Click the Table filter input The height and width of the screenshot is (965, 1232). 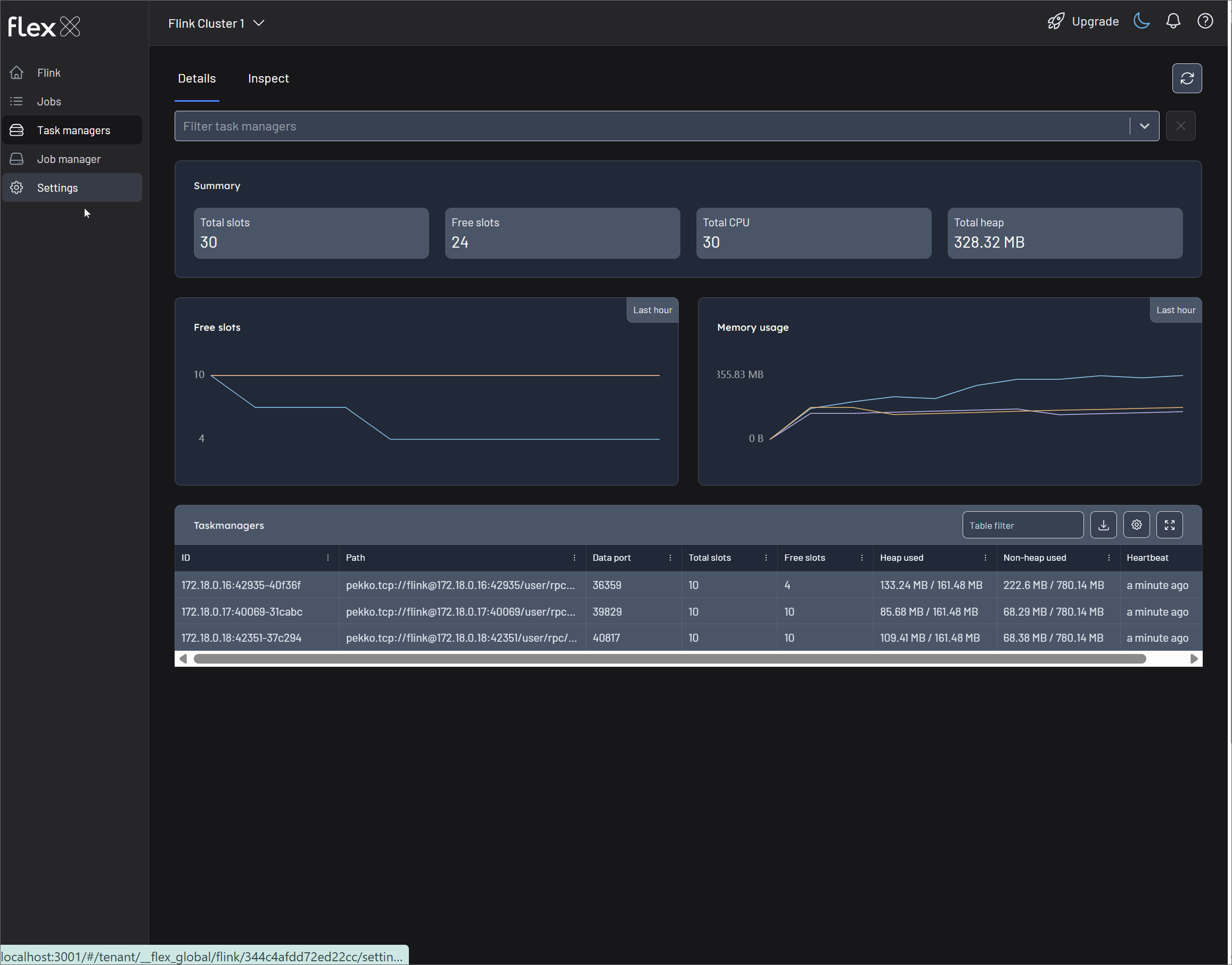tap(1022, 526)
